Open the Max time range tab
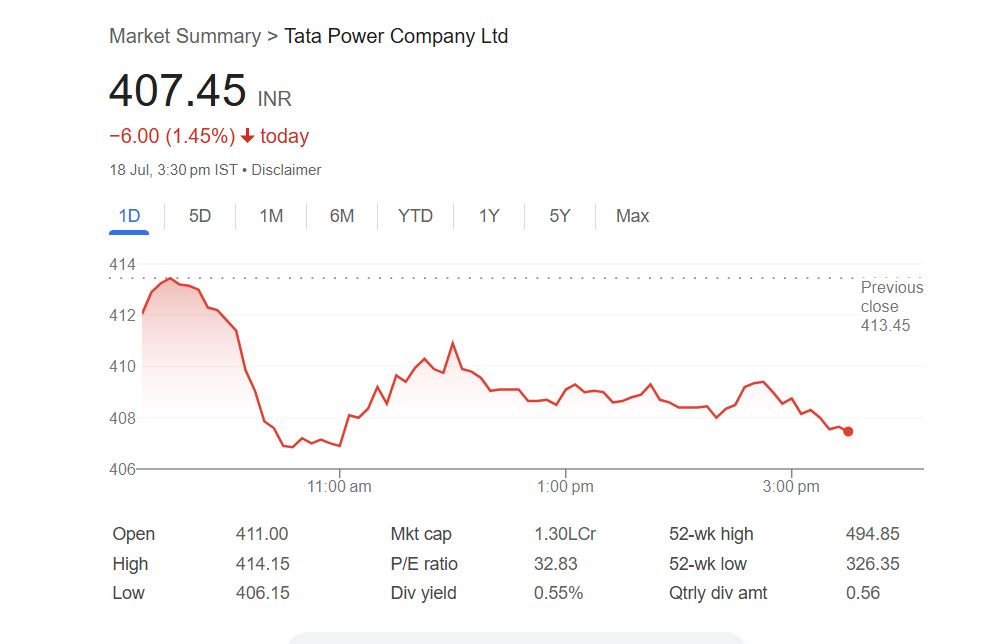986x644 pixels. 632,216
